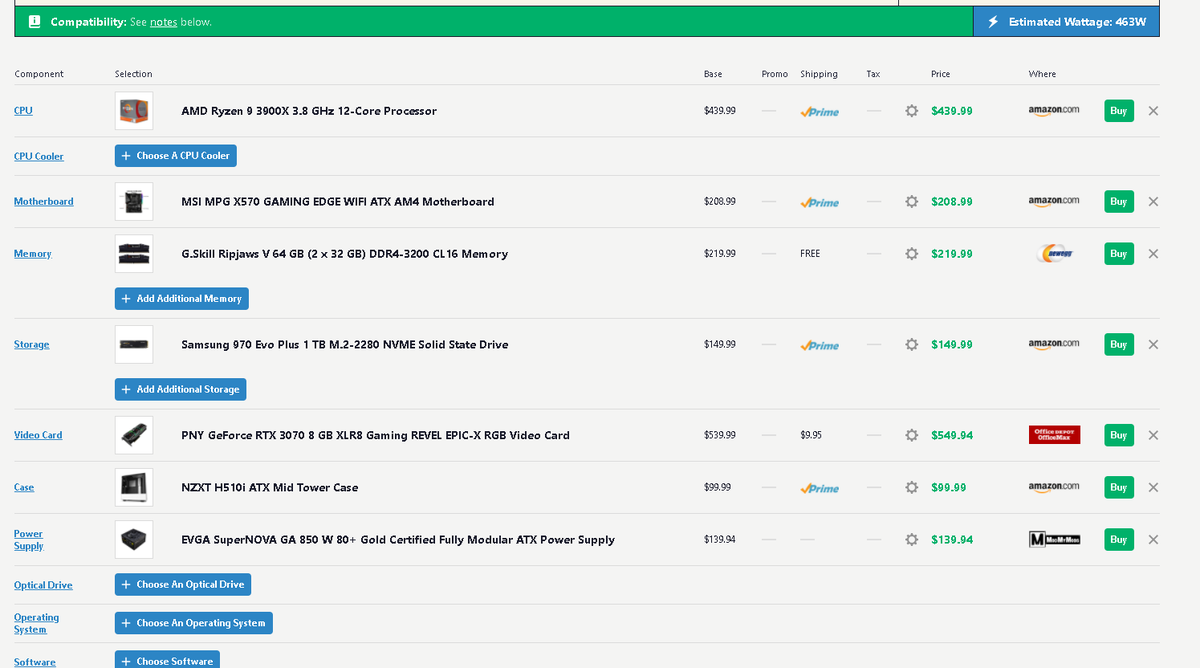Buy the PNY GeForce RTX 3070 card

click(1119, 435)
